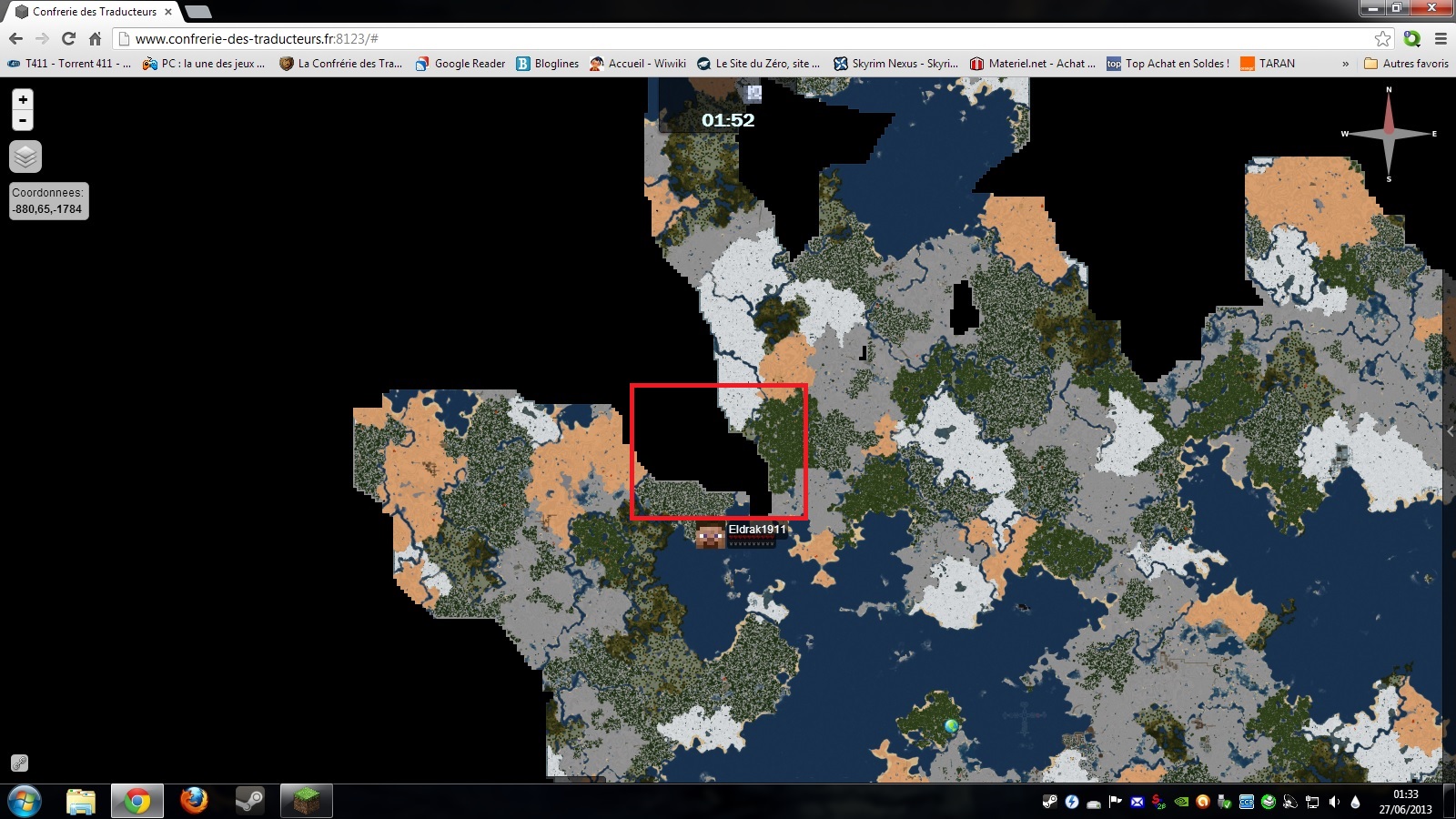Click the CCS tray icon
Viewport: 1456px width, 819px height.
point(1247,802)
